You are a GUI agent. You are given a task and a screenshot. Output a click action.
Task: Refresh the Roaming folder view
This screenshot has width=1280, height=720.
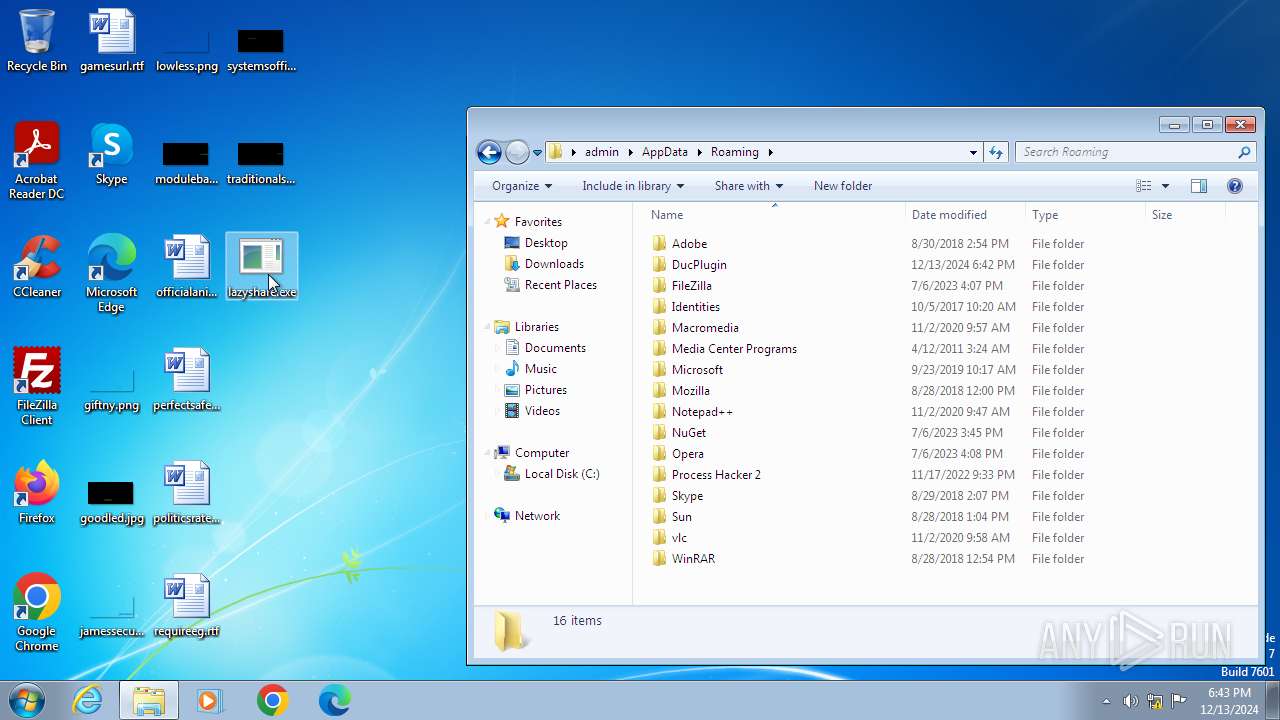tap(996, 152)
